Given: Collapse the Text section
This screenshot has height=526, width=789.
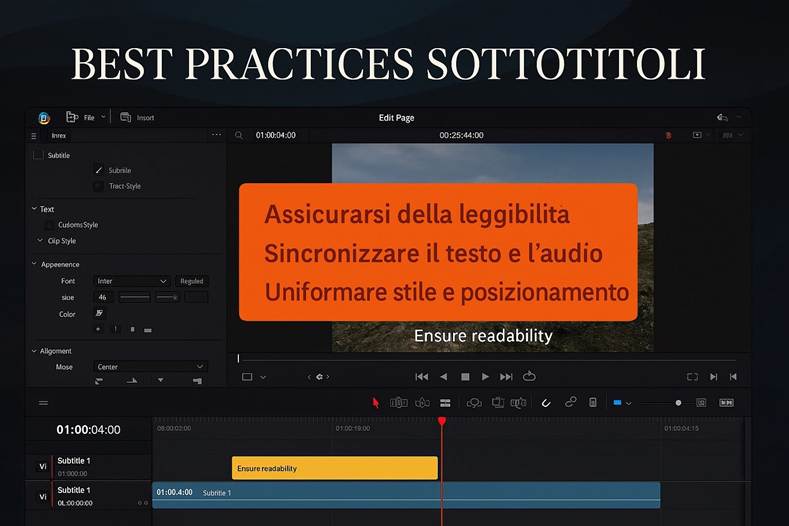Looking at the screenshot, I should tap(34, 208).
